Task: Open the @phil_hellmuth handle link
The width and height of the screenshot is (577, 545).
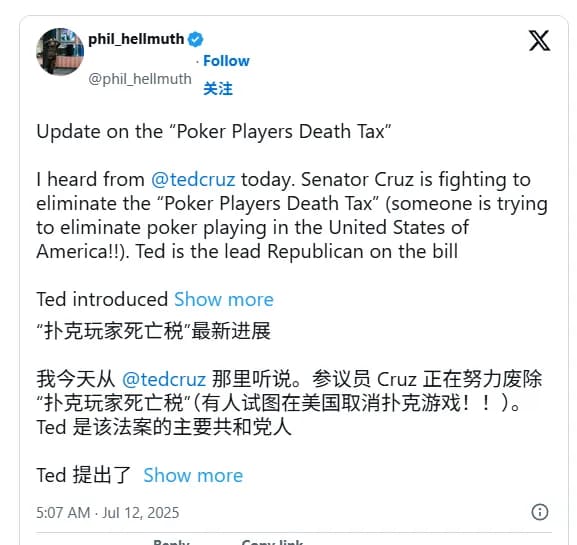Action: (140, 79)
